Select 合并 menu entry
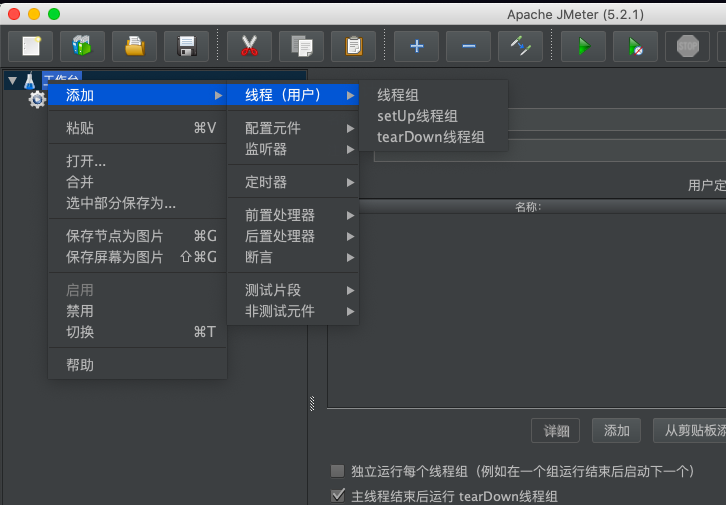Viewport: 726px width, 505px height. 138,181
